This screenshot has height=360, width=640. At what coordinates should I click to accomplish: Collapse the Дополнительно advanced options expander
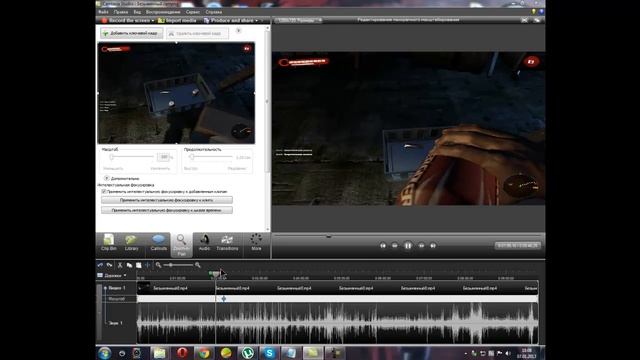[x=107, y=178]
